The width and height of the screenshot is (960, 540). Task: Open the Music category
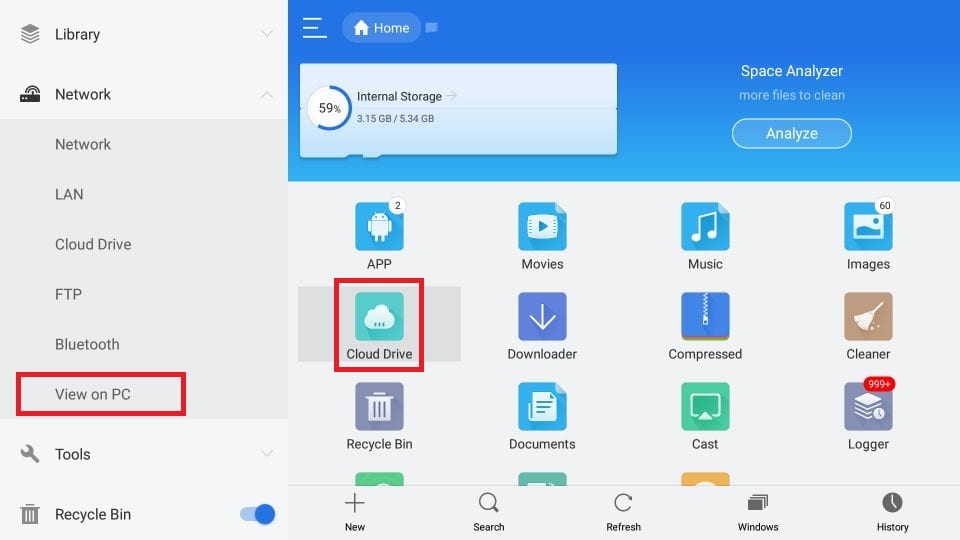(x=705, y=227)
